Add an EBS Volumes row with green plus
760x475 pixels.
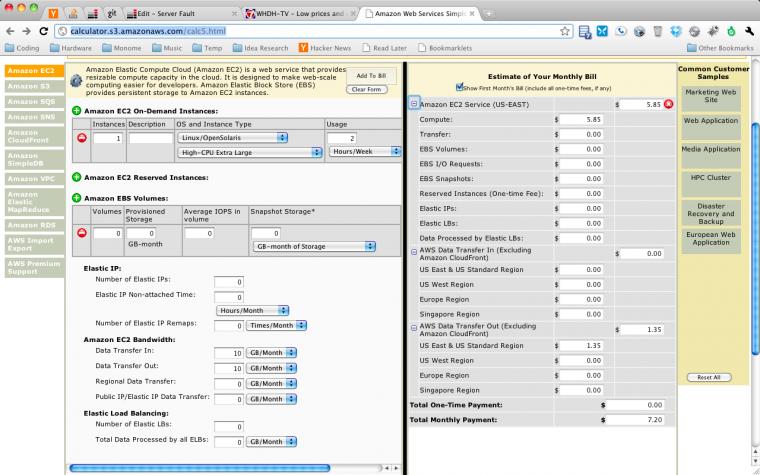tap(77, 198)
